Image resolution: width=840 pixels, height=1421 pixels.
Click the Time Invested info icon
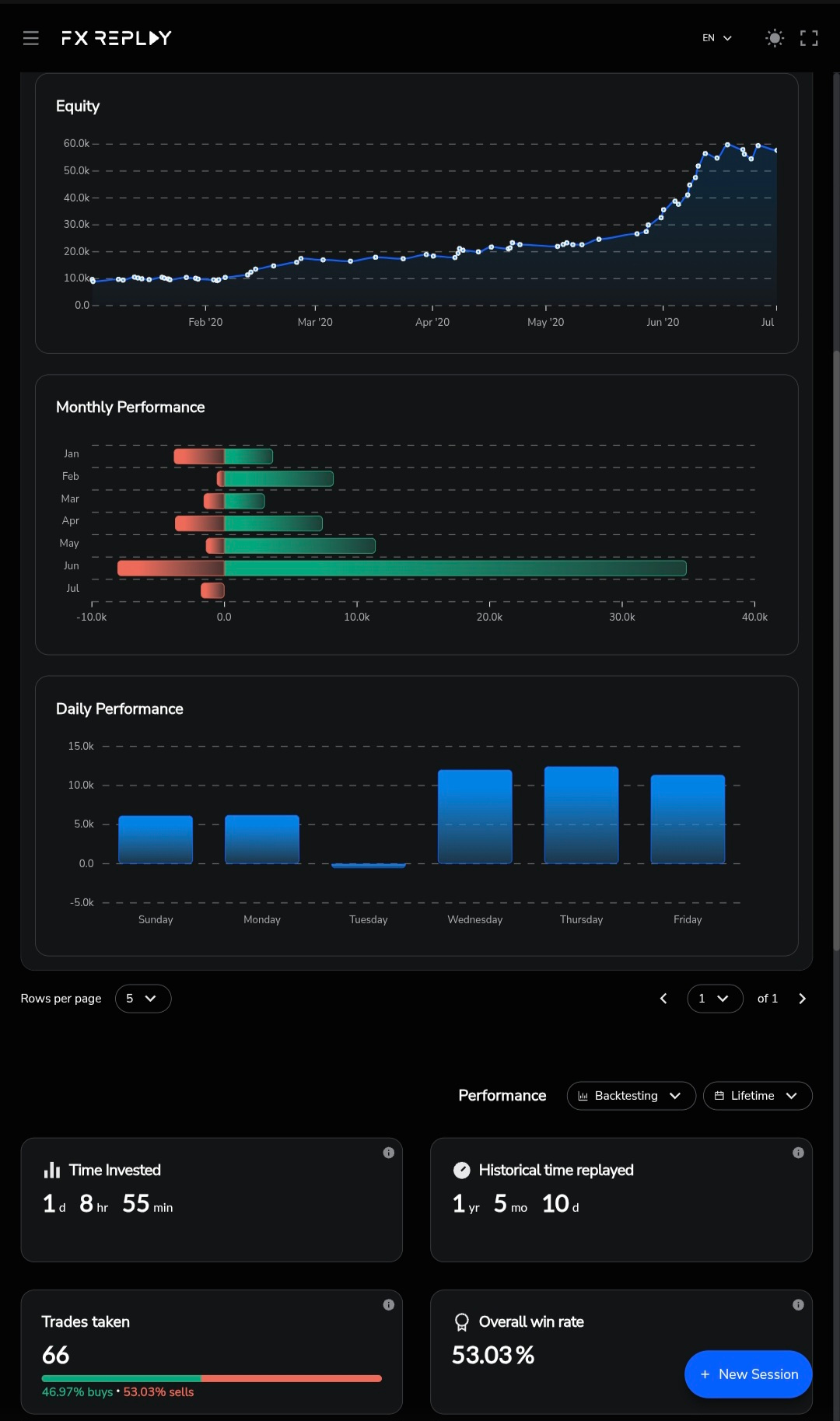pyautogui.click(x=389, y=1153)
